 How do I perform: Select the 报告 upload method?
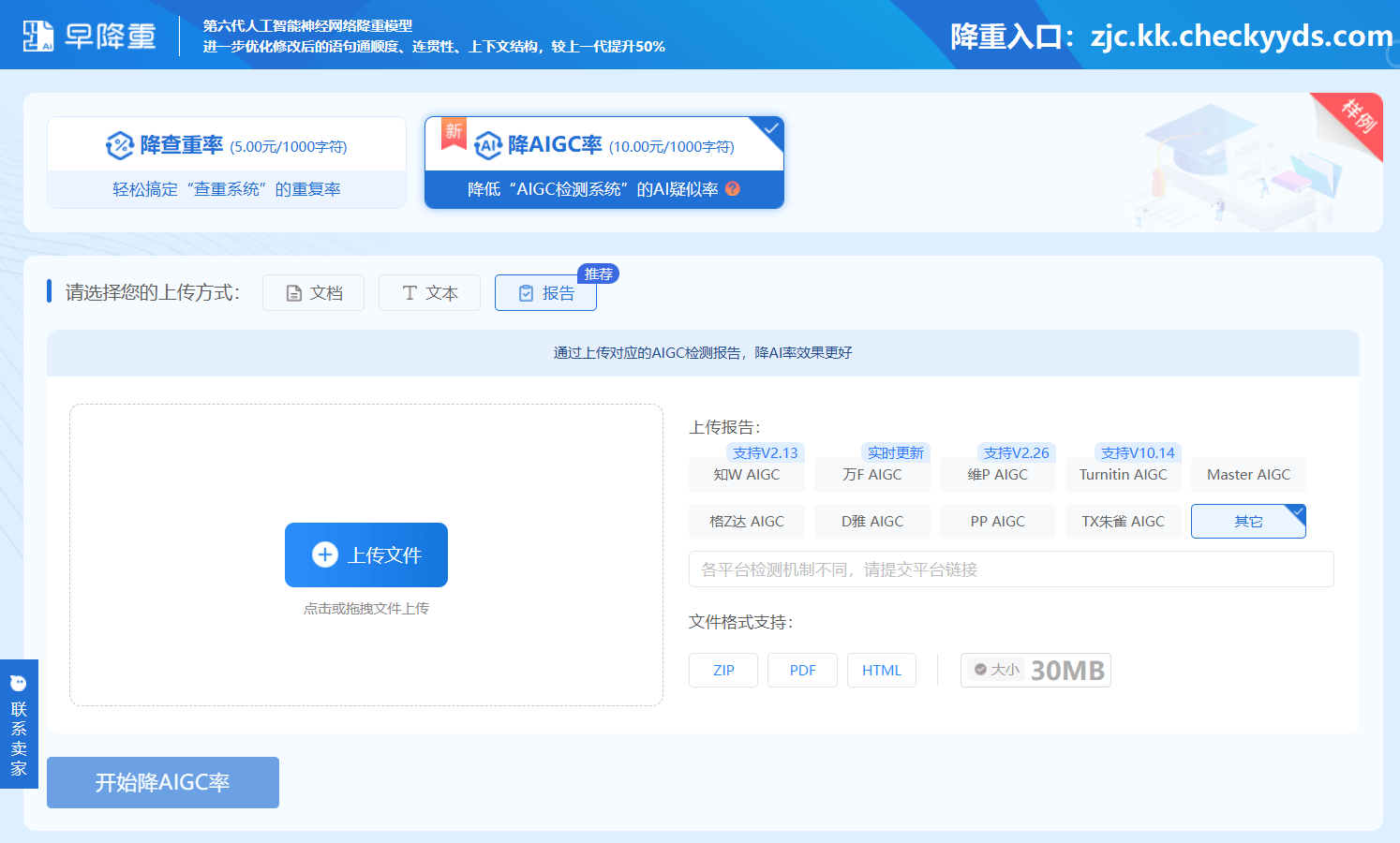point(545,293)
